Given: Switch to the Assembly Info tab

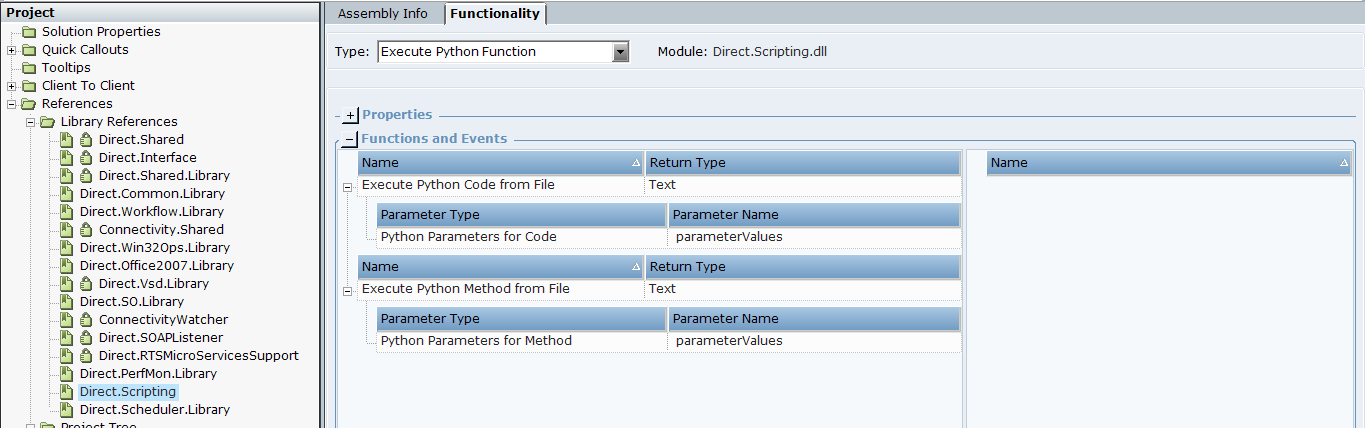Looking at the screenshot, I should [382, 14].
